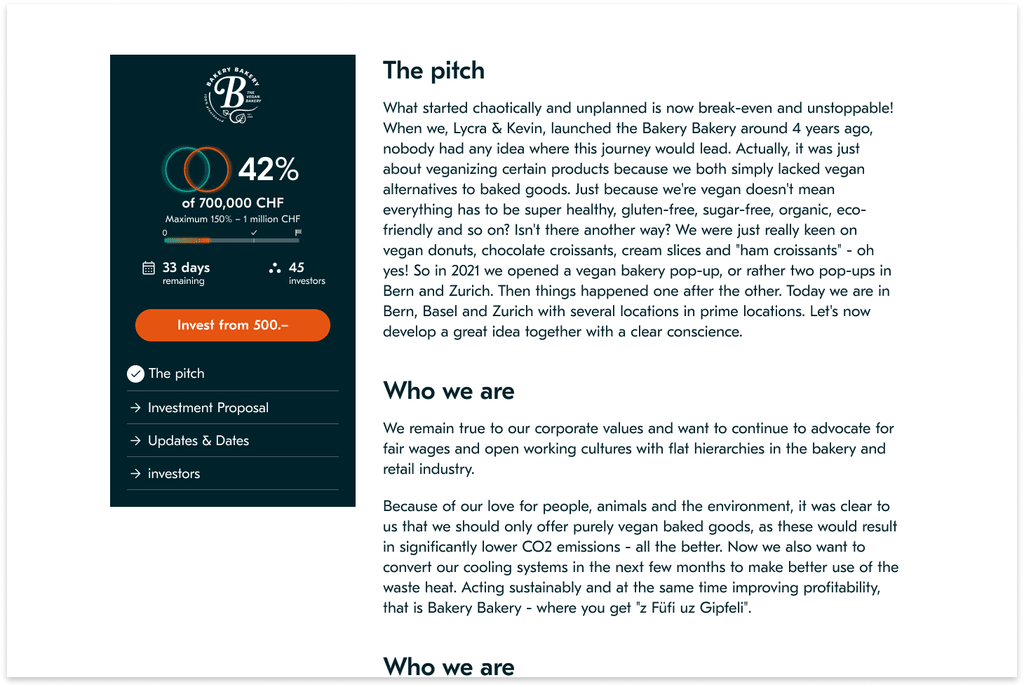Click the Bakery Bakery logo
Screen dimensions: 1024x687
tap(232, 96)
